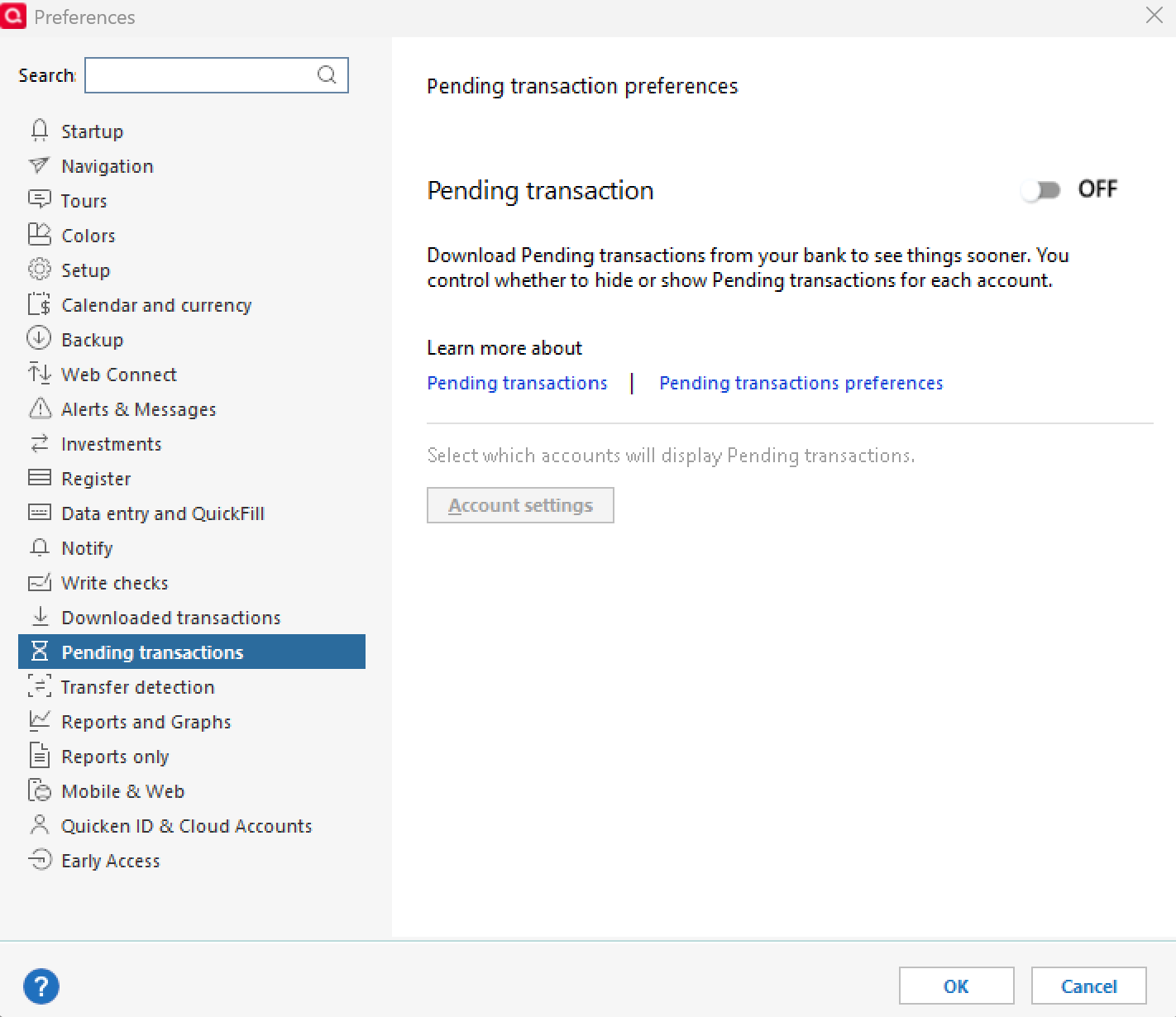Click the Register list icon
This screenshot has width=1176, height=1017.
pyautogui.click(x=39, y=477)
